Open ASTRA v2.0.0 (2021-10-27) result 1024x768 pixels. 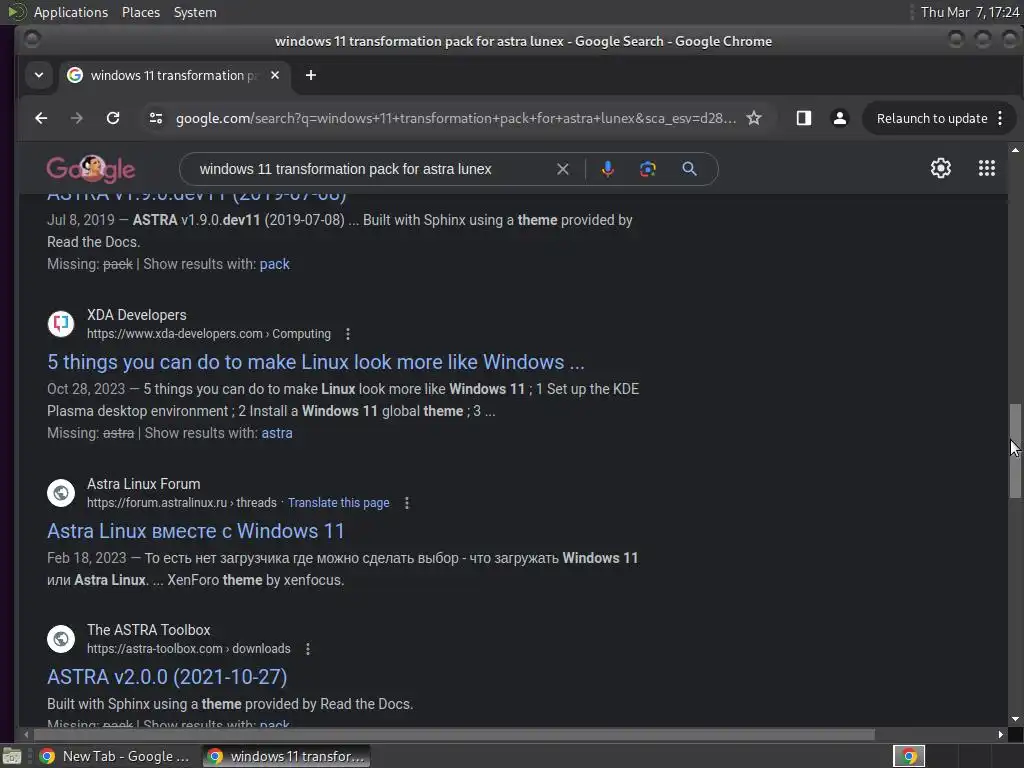[x=167, y=677]
